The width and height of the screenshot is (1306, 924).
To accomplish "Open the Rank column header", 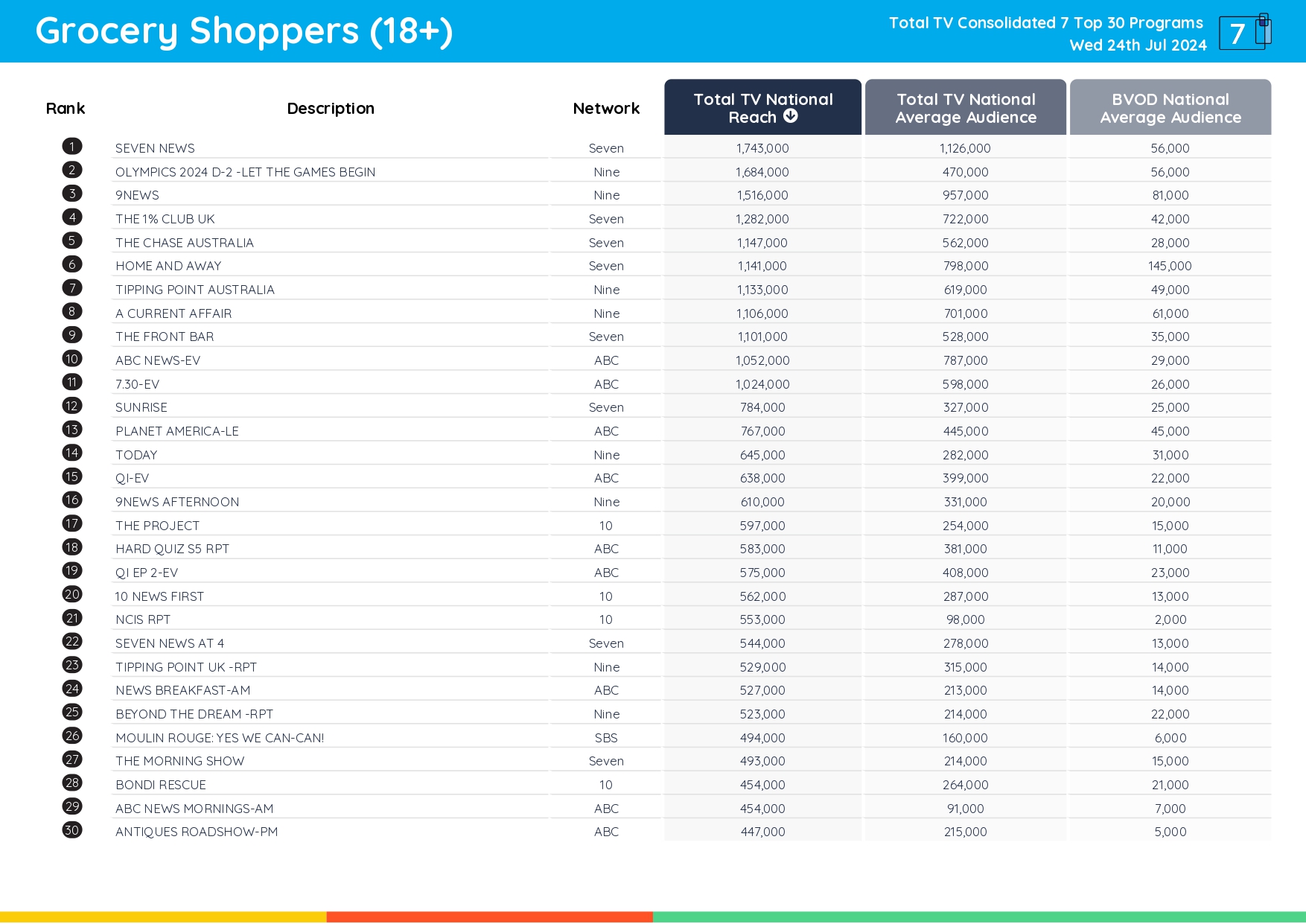I will click(x=66, y=108).
